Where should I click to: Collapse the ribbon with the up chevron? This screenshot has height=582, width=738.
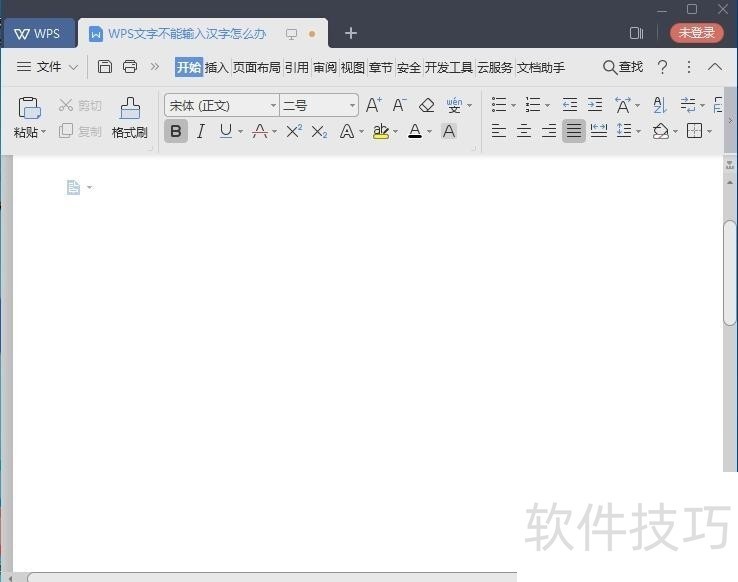pos(715,67)
